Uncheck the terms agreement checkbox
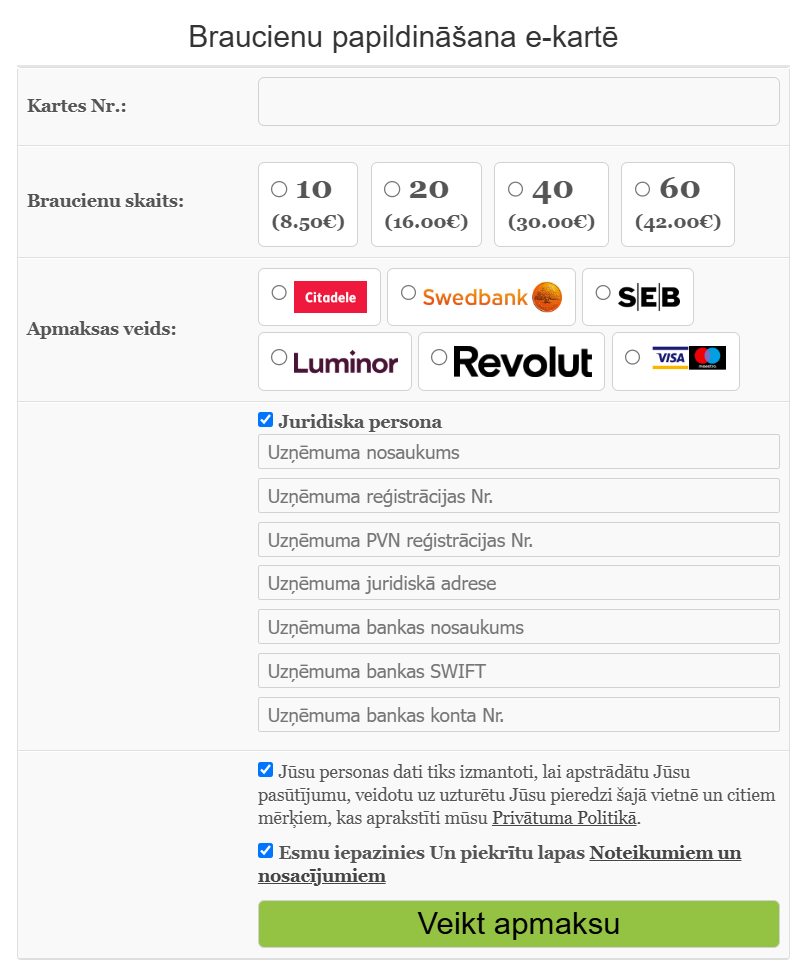 point(265,851)
